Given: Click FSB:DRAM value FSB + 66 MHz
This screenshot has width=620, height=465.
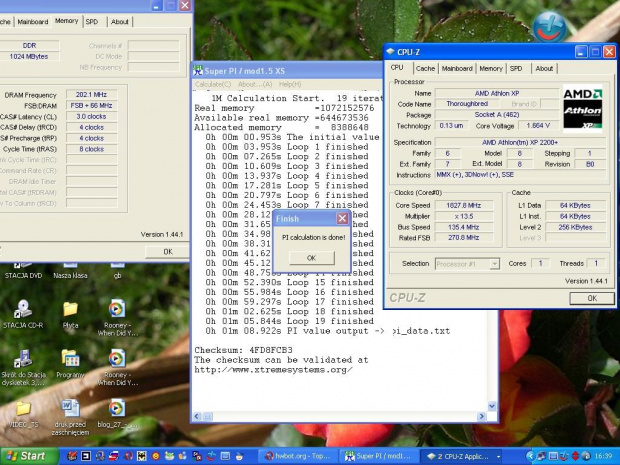Looking at the screenshot, I should (91, 106).
